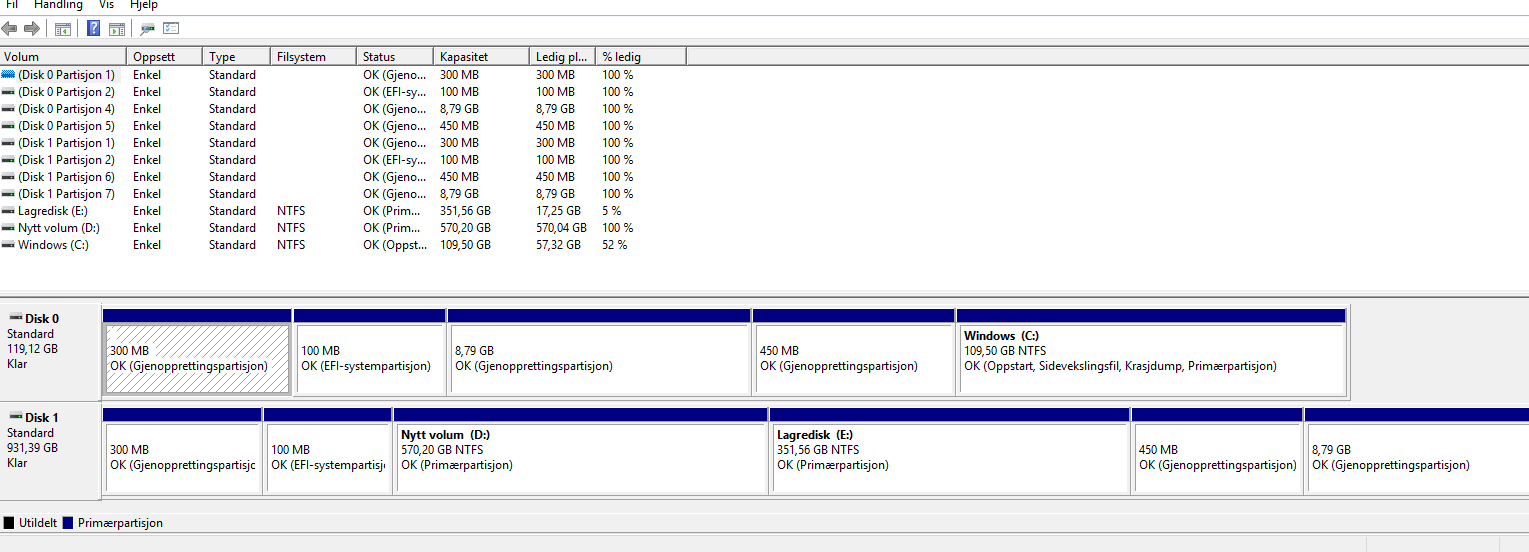Select the drive icon of Disk 1 Partisjon 2
The width and height of the screenshot is (1529, 552).
(8, 160)
